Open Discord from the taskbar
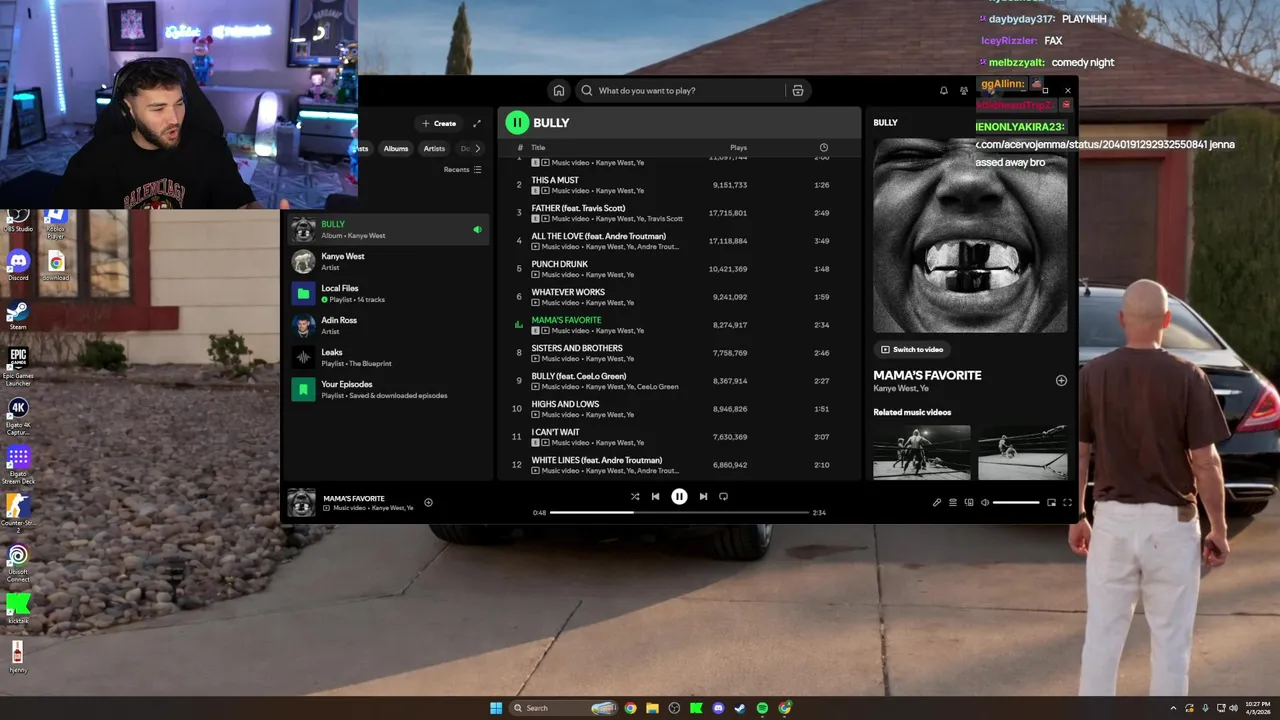 tap(718, 708)
